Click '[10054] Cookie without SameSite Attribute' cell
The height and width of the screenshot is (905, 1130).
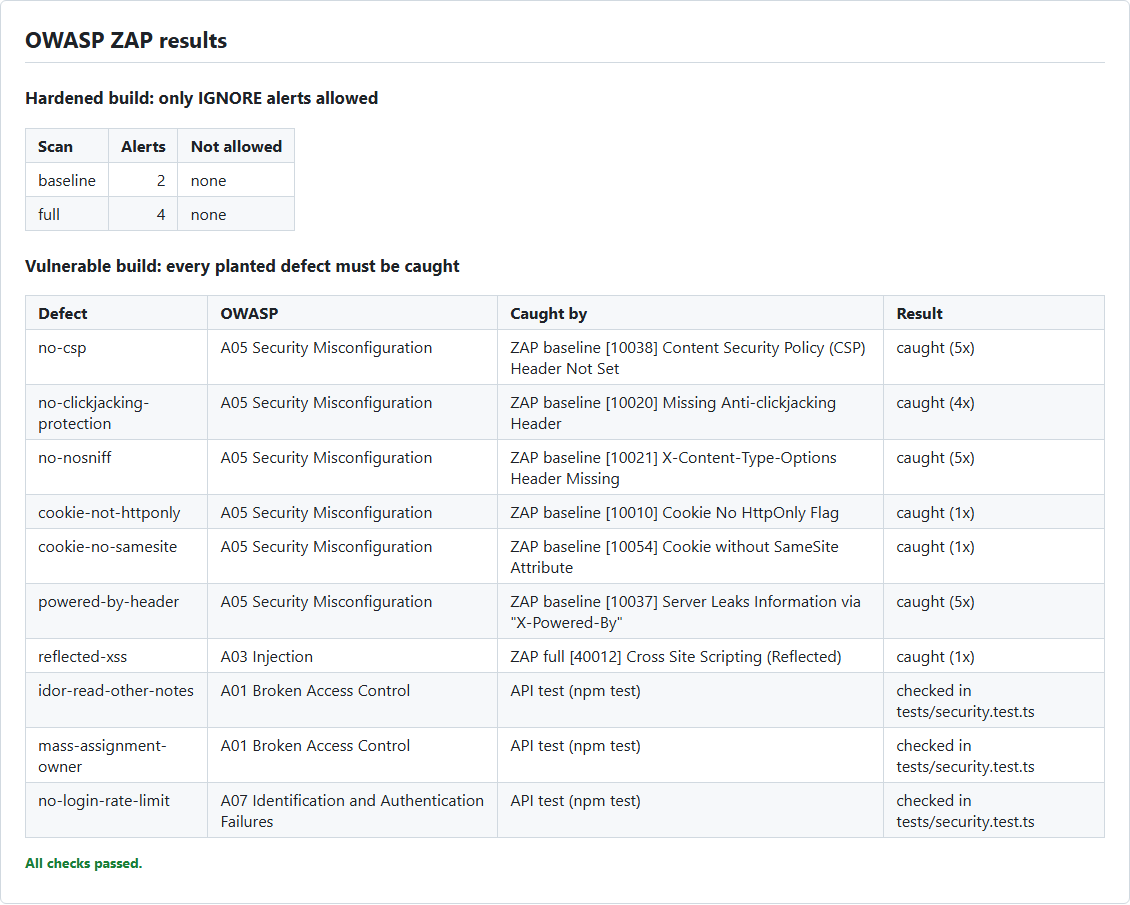690,556
